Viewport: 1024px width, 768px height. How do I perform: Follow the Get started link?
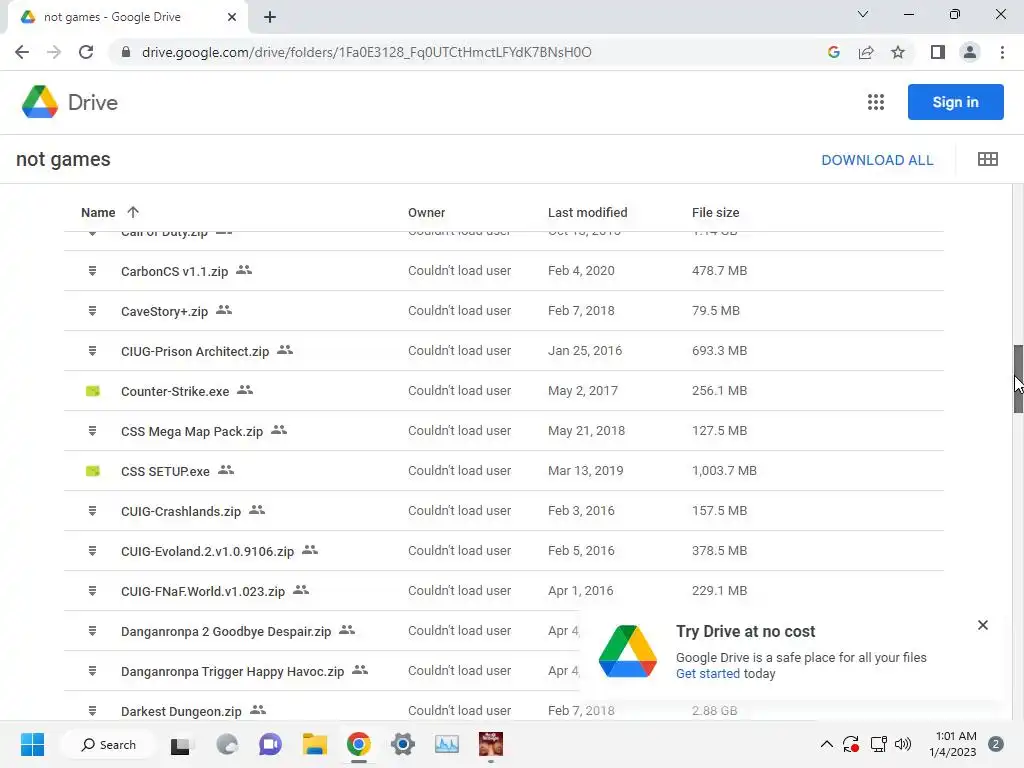708,673
